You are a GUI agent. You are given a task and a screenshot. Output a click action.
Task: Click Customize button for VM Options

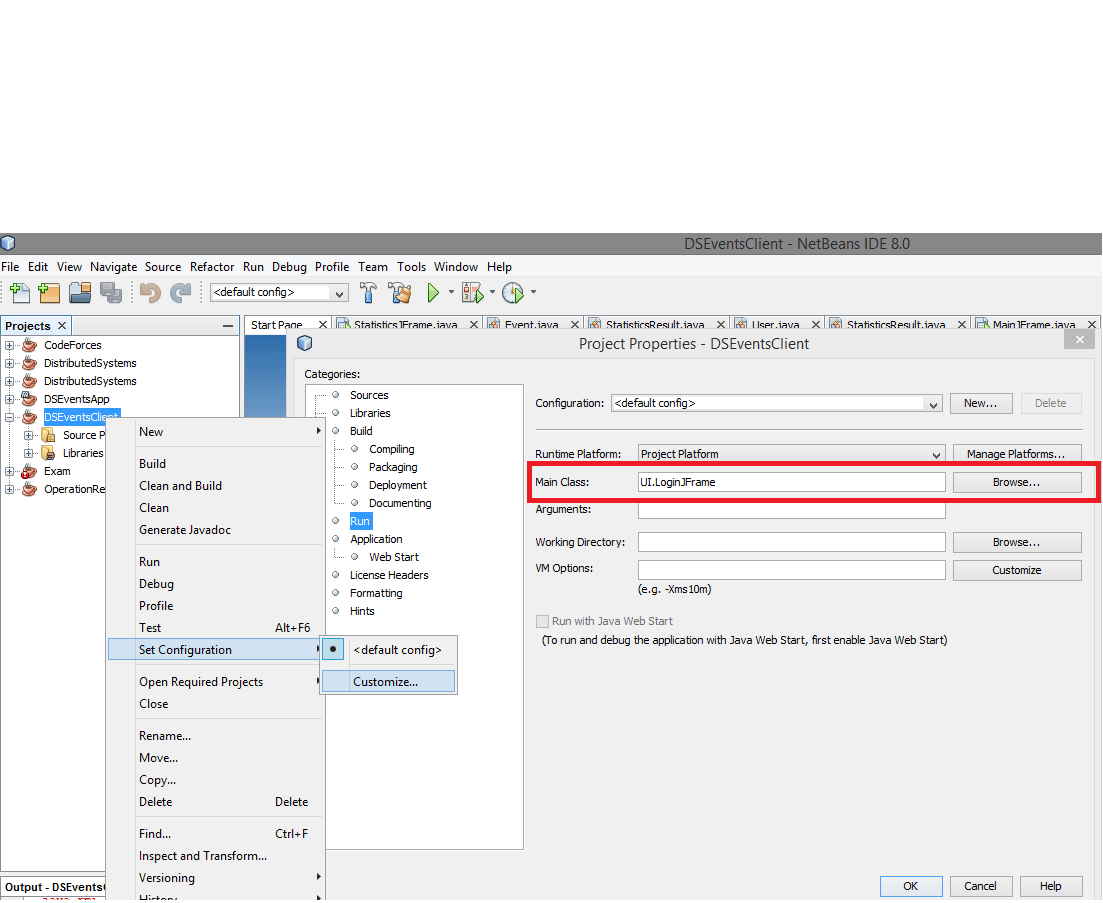tap(1016, 570)
